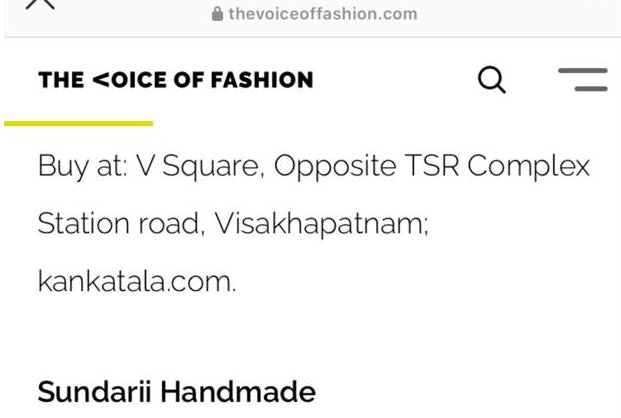This screenshot has height=418, width=621.
Task: Click the yellow reading progress bar
Action: pyautogui.click(x=78, y=123)
